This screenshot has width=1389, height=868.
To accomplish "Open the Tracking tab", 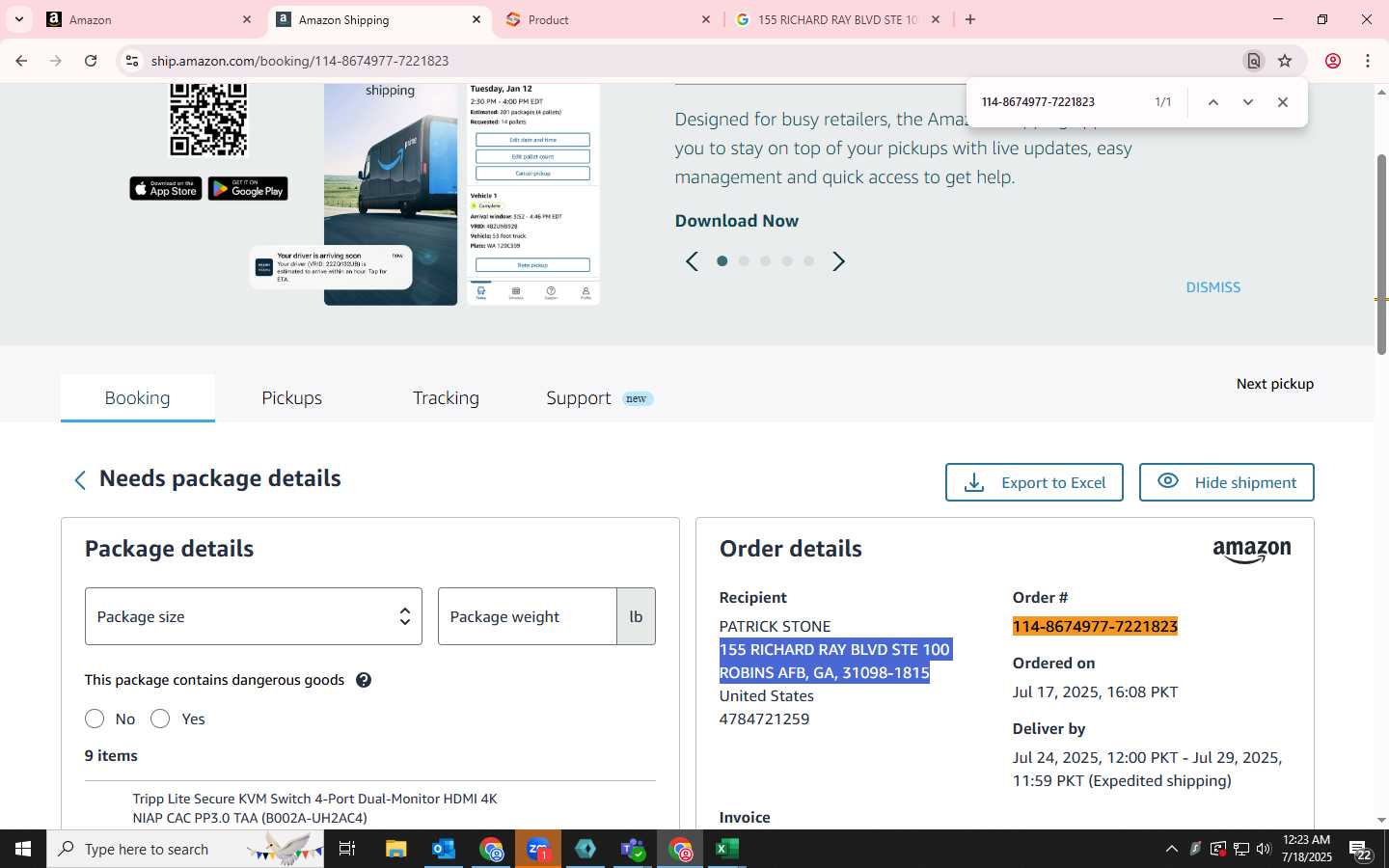I will pyautogui.click(x=446, y=398).
